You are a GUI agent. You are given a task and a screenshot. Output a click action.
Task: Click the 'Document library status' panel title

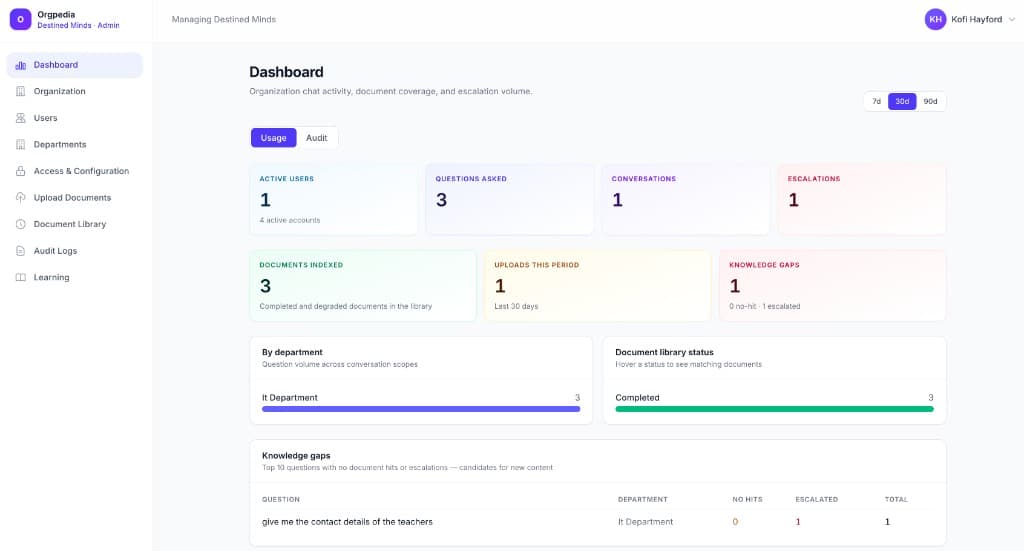pyautogui.click(x=664, y=352)
